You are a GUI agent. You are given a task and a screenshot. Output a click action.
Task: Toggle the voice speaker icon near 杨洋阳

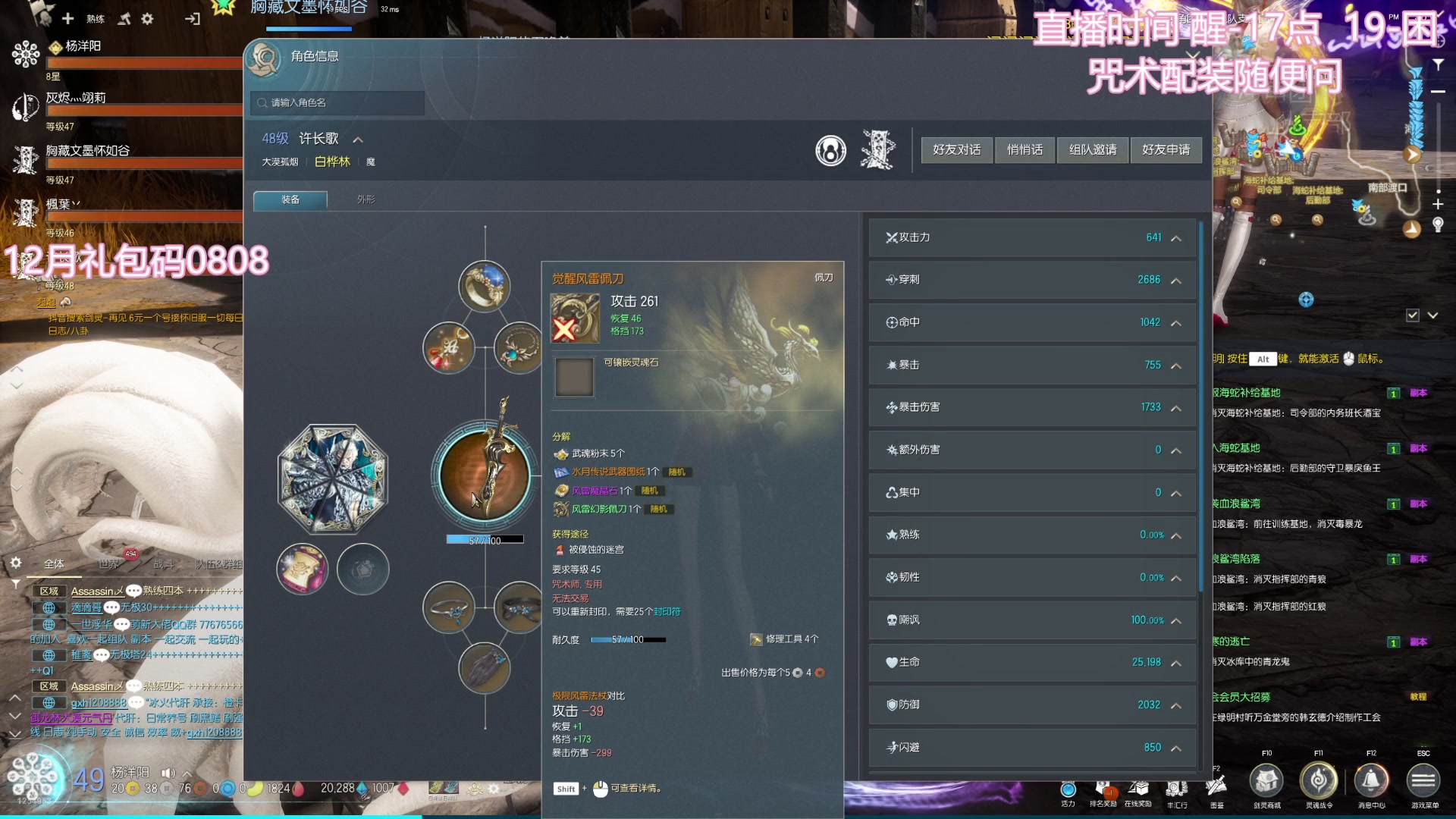[168, 773]
